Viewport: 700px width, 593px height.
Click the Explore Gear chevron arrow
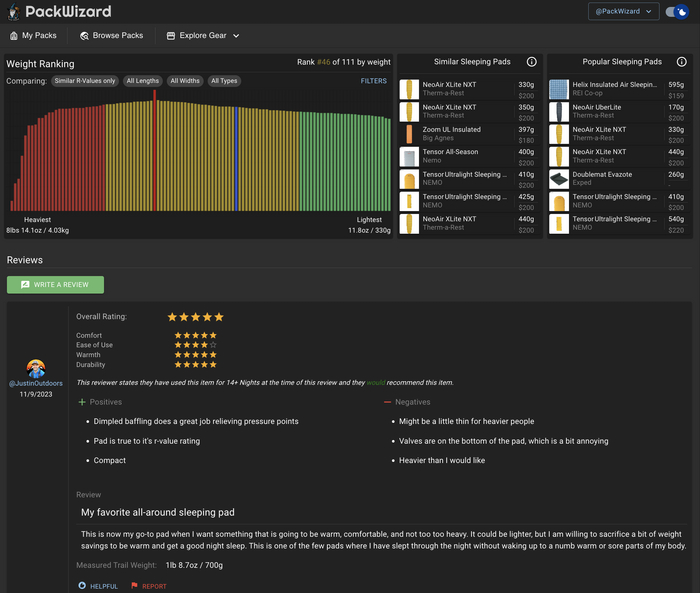point(236,36)
